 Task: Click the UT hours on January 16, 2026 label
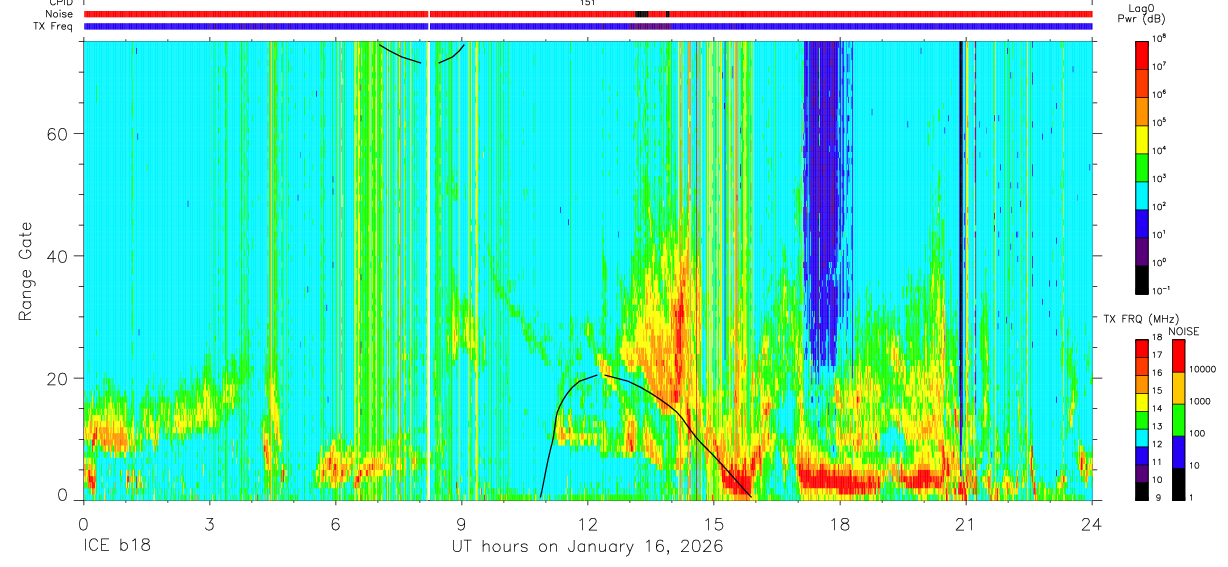click(x=588, y=547)
